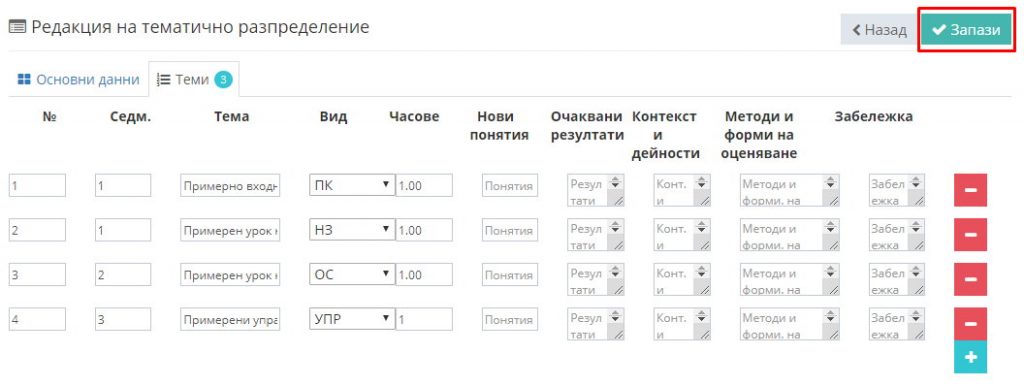Image resolution: width=1024 pixels, height=386 pixels.
Task: Click the Методи и форми textarea row 2
Action: click(x=790, y=235)
